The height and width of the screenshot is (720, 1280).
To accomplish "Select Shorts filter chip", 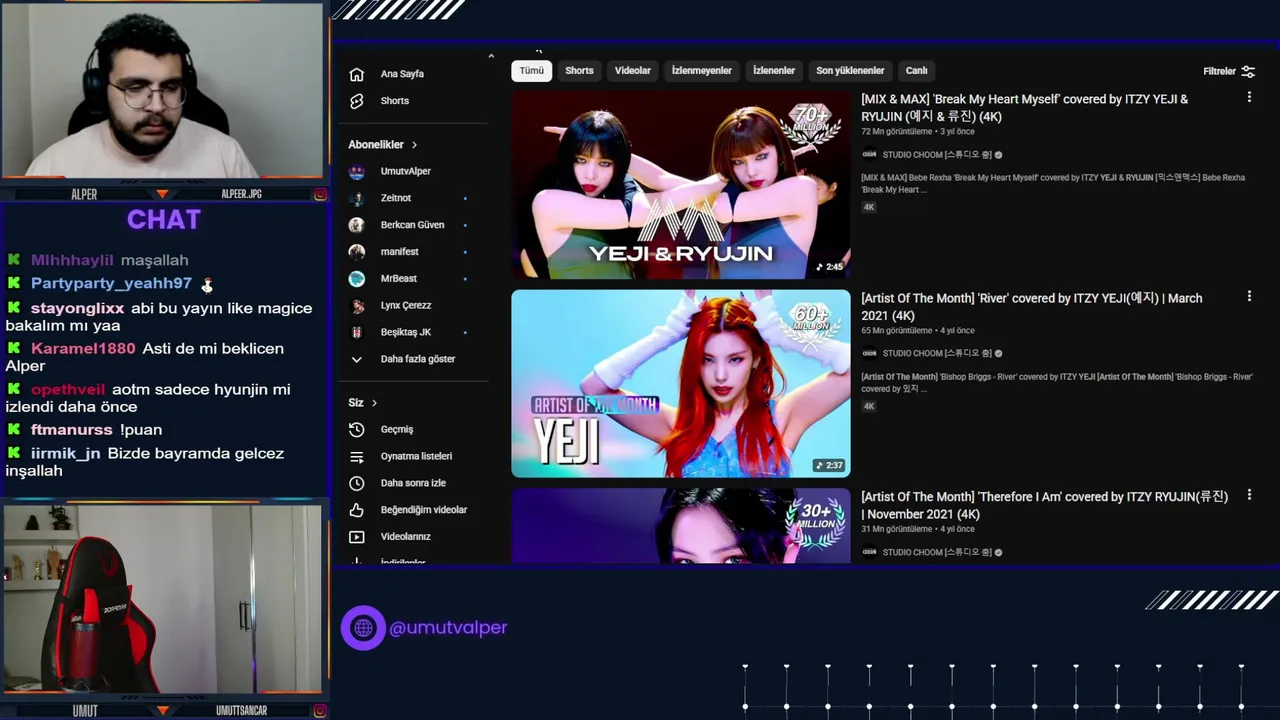I will point(579,71).
